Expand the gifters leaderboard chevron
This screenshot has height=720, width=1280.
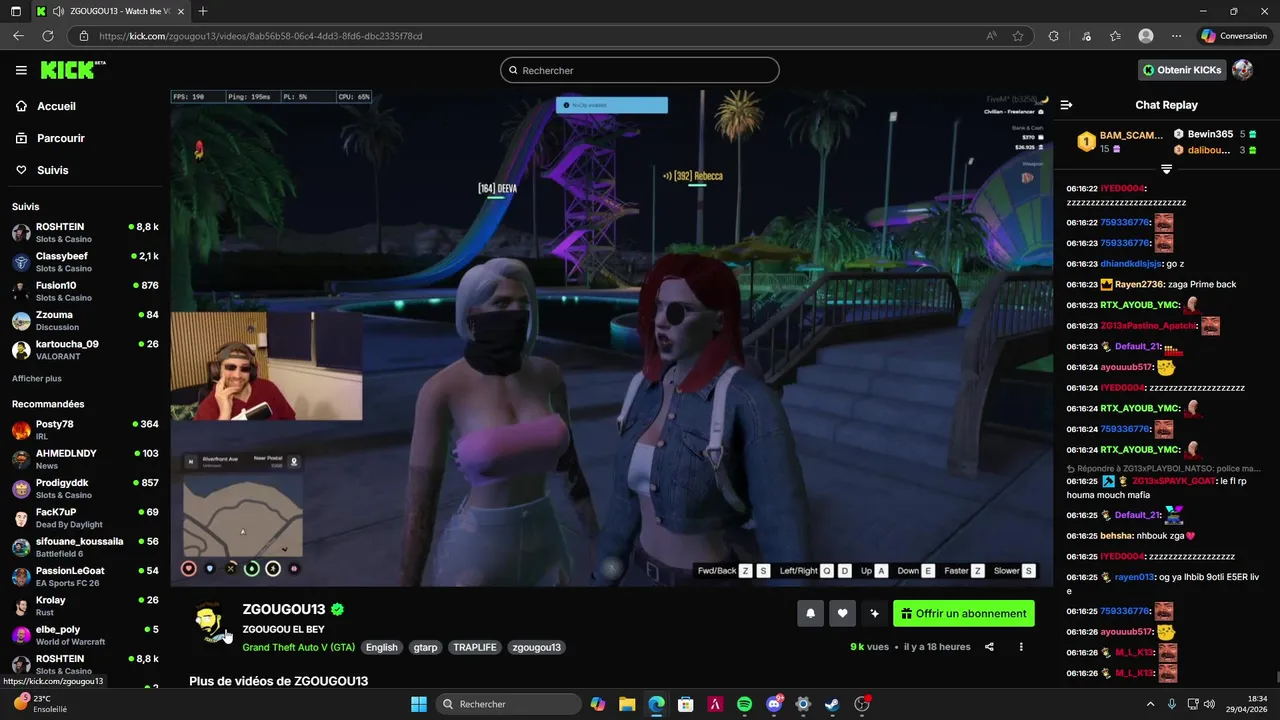1166,168
